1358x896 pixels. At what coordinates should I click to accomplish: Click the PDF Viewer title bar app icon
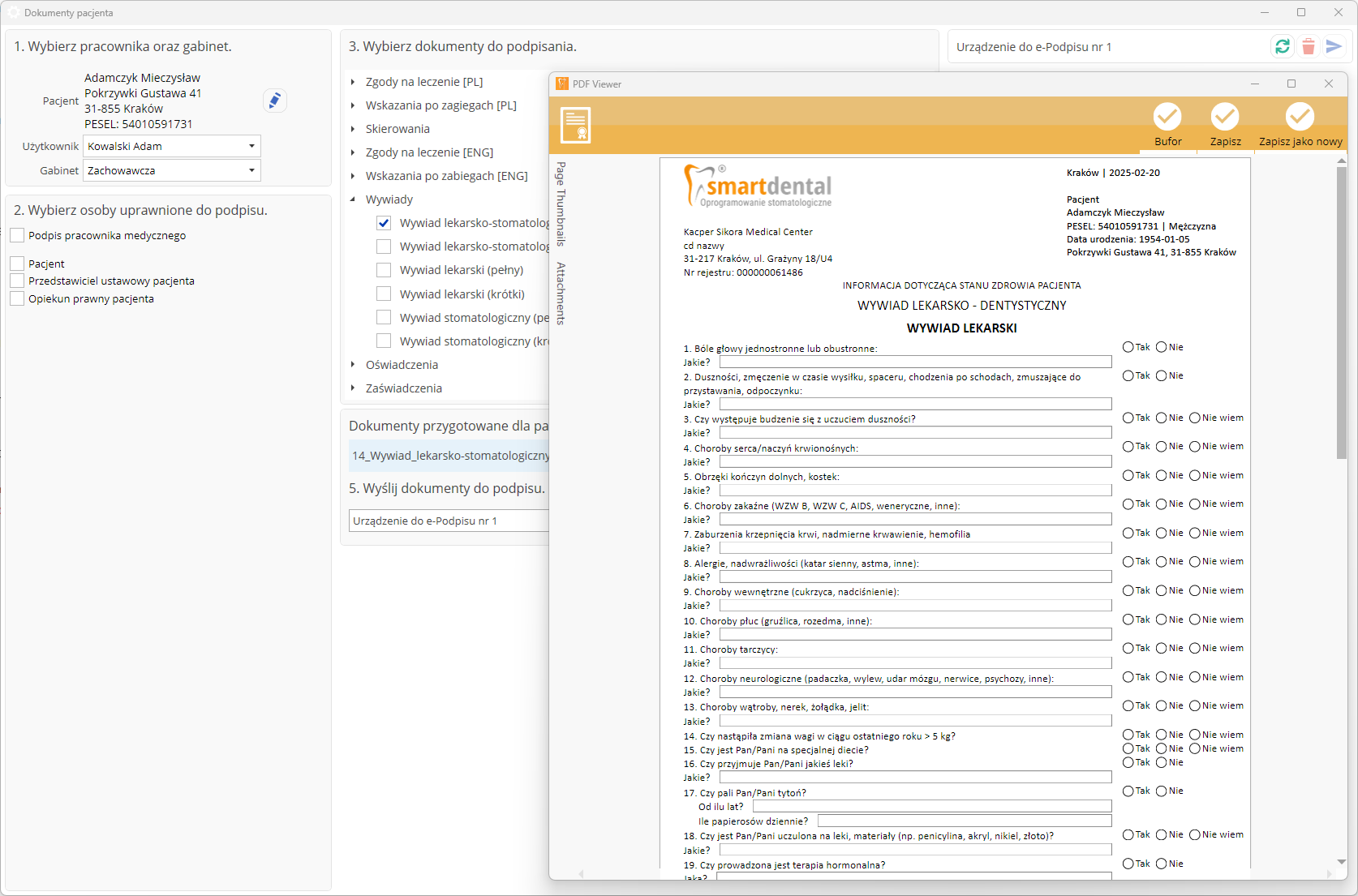[562, 84]
